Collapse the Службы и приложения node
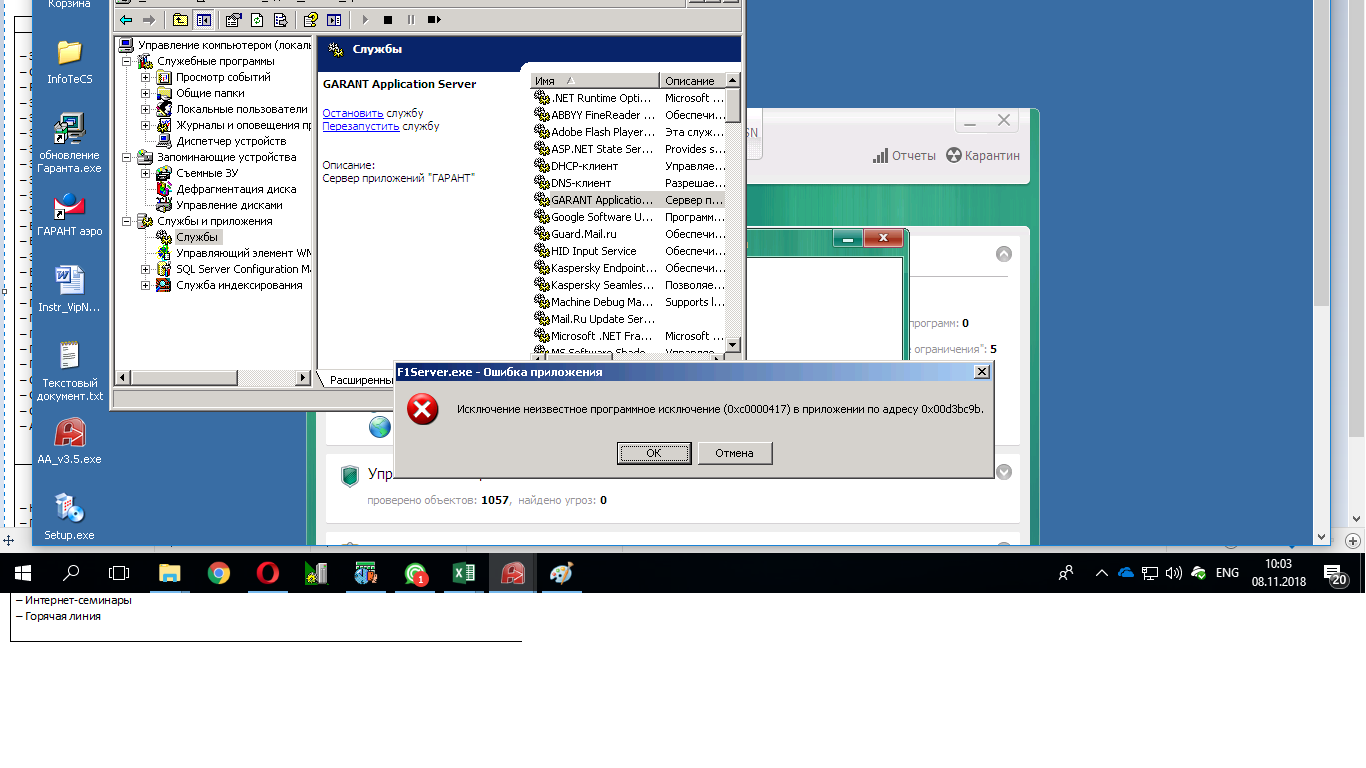This screenshot has height=768, width=1366. (x=127, y=221)
